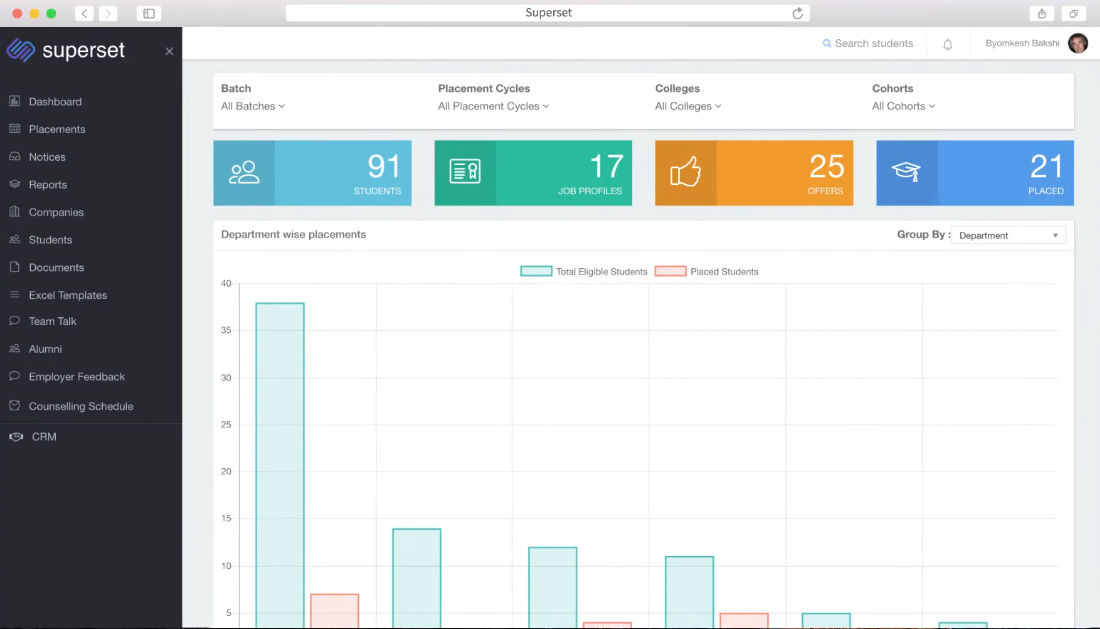Click the browser tabs overview icon

pos(1073,13)
